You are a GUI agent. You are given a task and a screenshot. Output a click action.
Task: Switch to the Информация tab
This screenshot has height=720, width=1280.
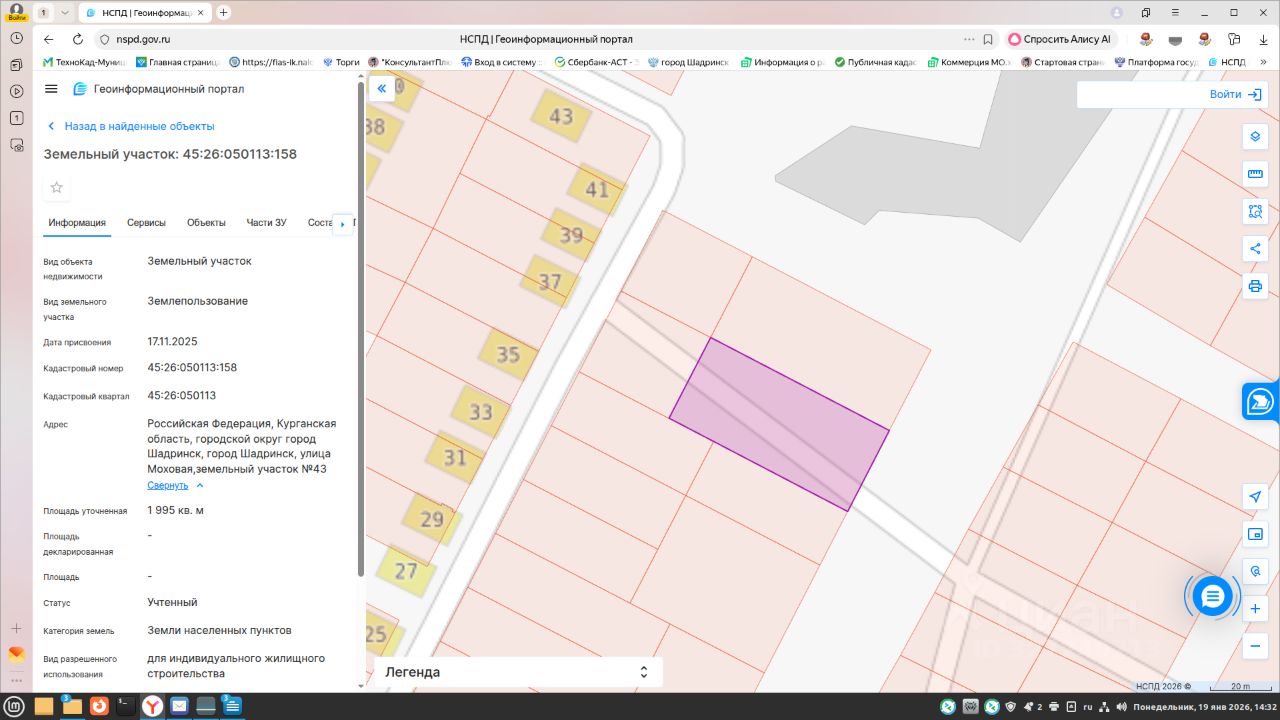77,222
